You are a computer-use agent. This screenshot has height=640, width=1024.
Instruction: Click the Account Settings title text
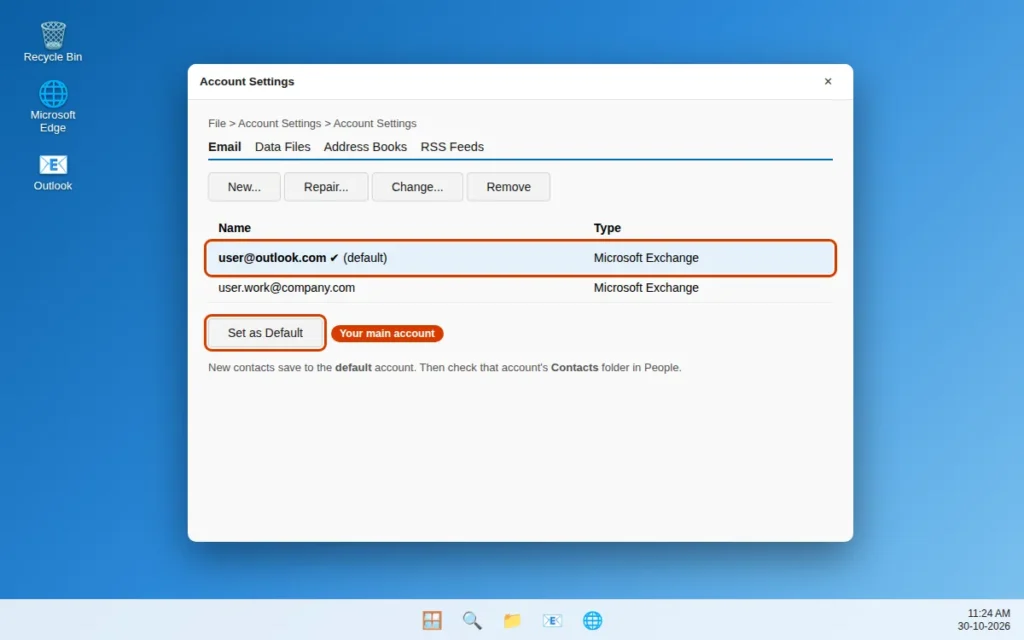(x=247, y=82)
